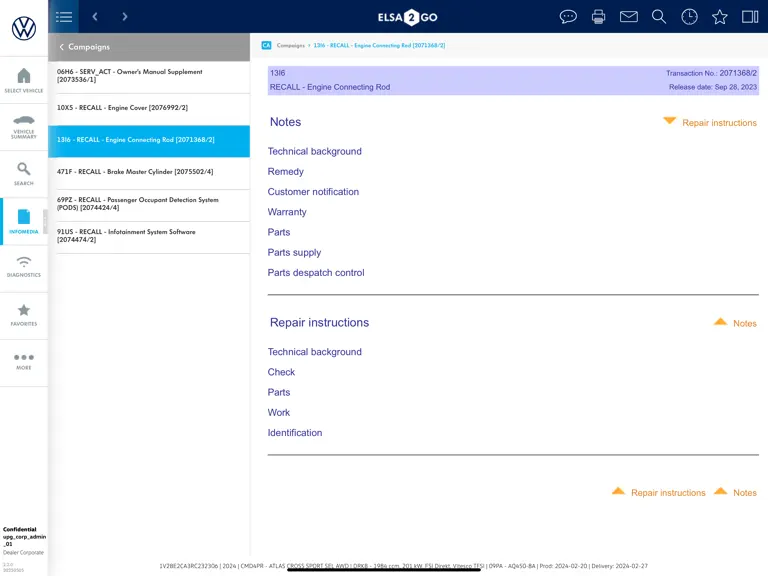Go back to Campaigns list header
The width and height of the screenshot is (768, 576).
click(149, 47)
